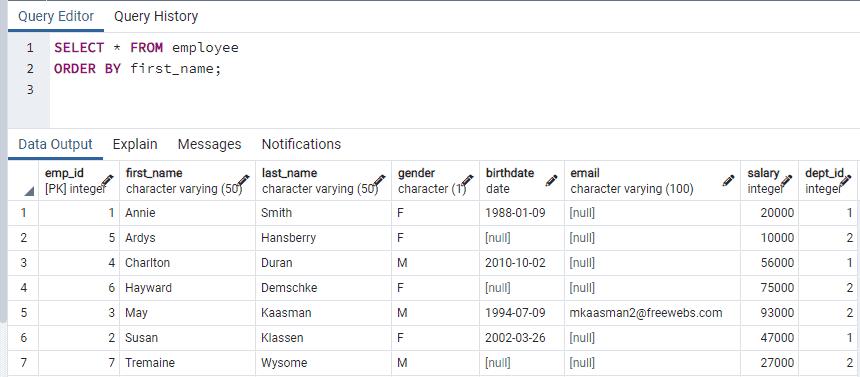Click the dept_id column edit pencil icon

click(x=845, y=181)
